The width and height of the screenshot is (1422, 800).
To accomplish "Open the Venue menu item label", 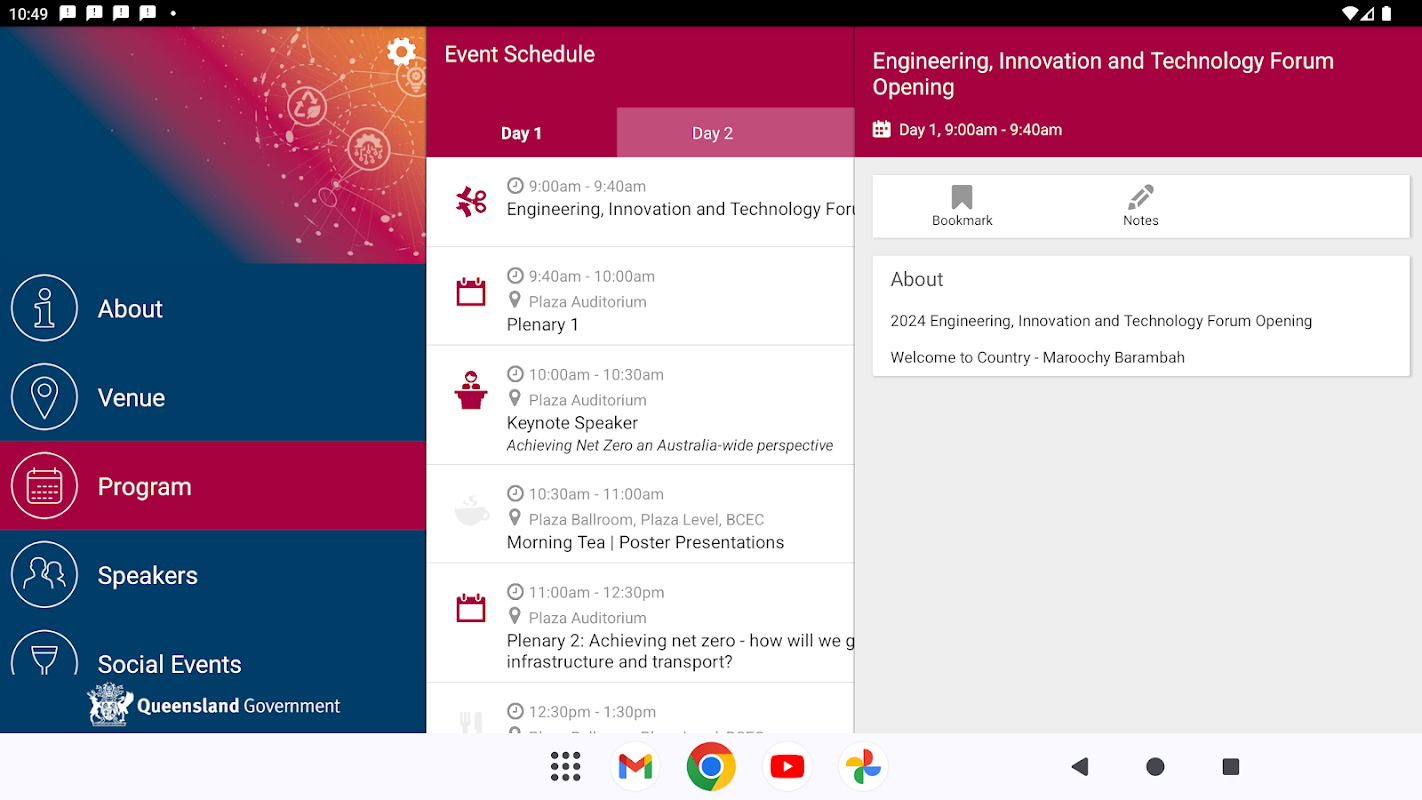I will (131, 398).
